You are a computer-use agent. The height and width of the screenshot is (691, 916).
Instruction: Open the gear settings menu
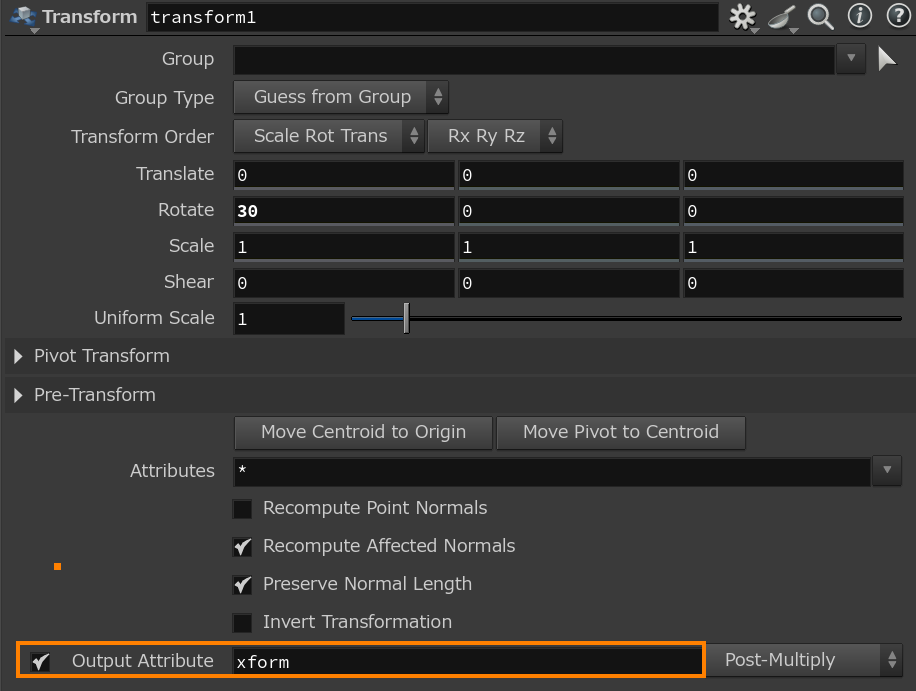742,17
